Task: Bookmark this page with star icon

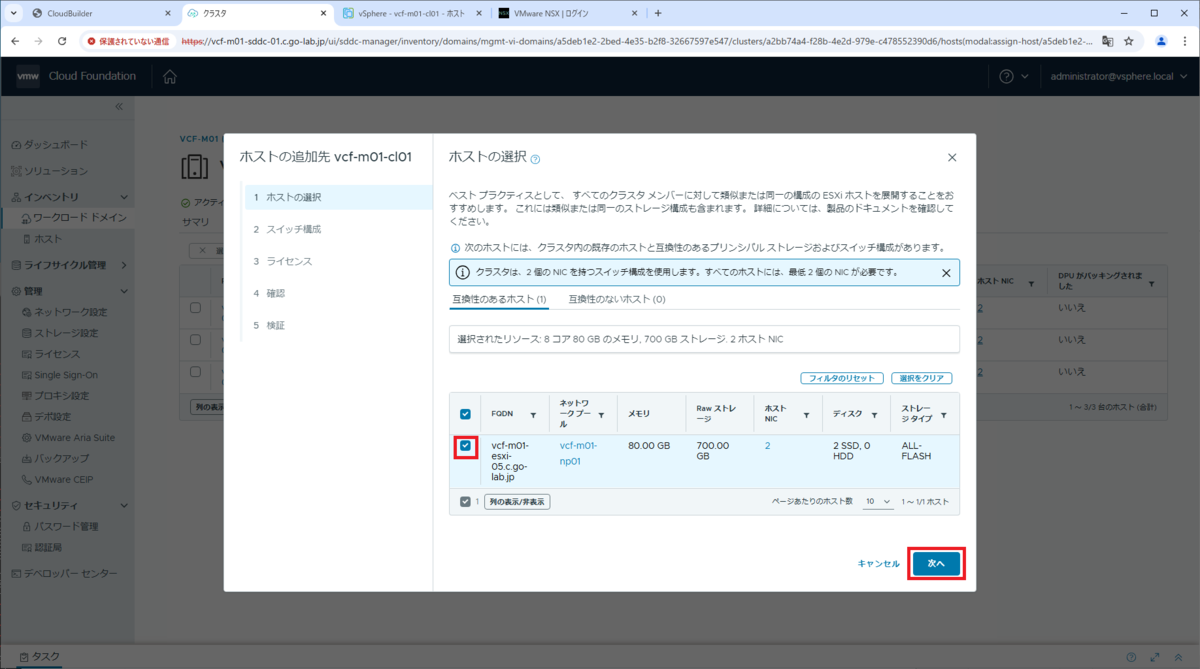Action: pos(1129,41)
